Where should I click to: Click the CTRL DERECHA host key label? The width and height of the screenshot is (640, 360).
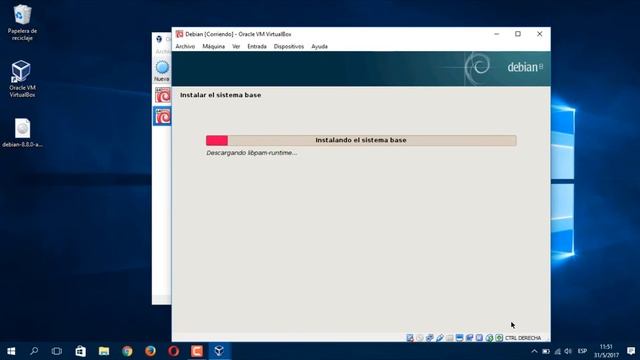point(523,338)
